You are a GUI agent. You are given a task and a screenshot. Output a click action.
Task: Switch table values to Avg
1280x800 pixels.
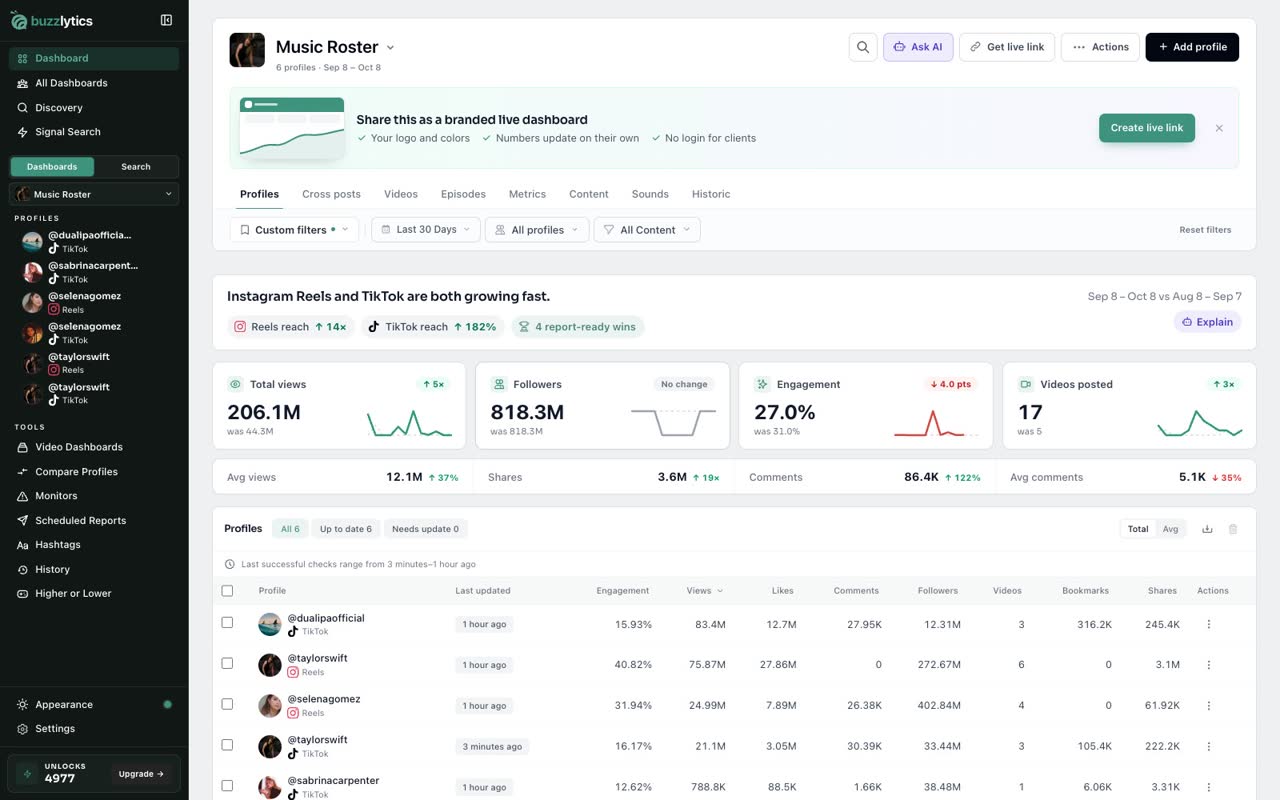click(x=1170, y=529)
